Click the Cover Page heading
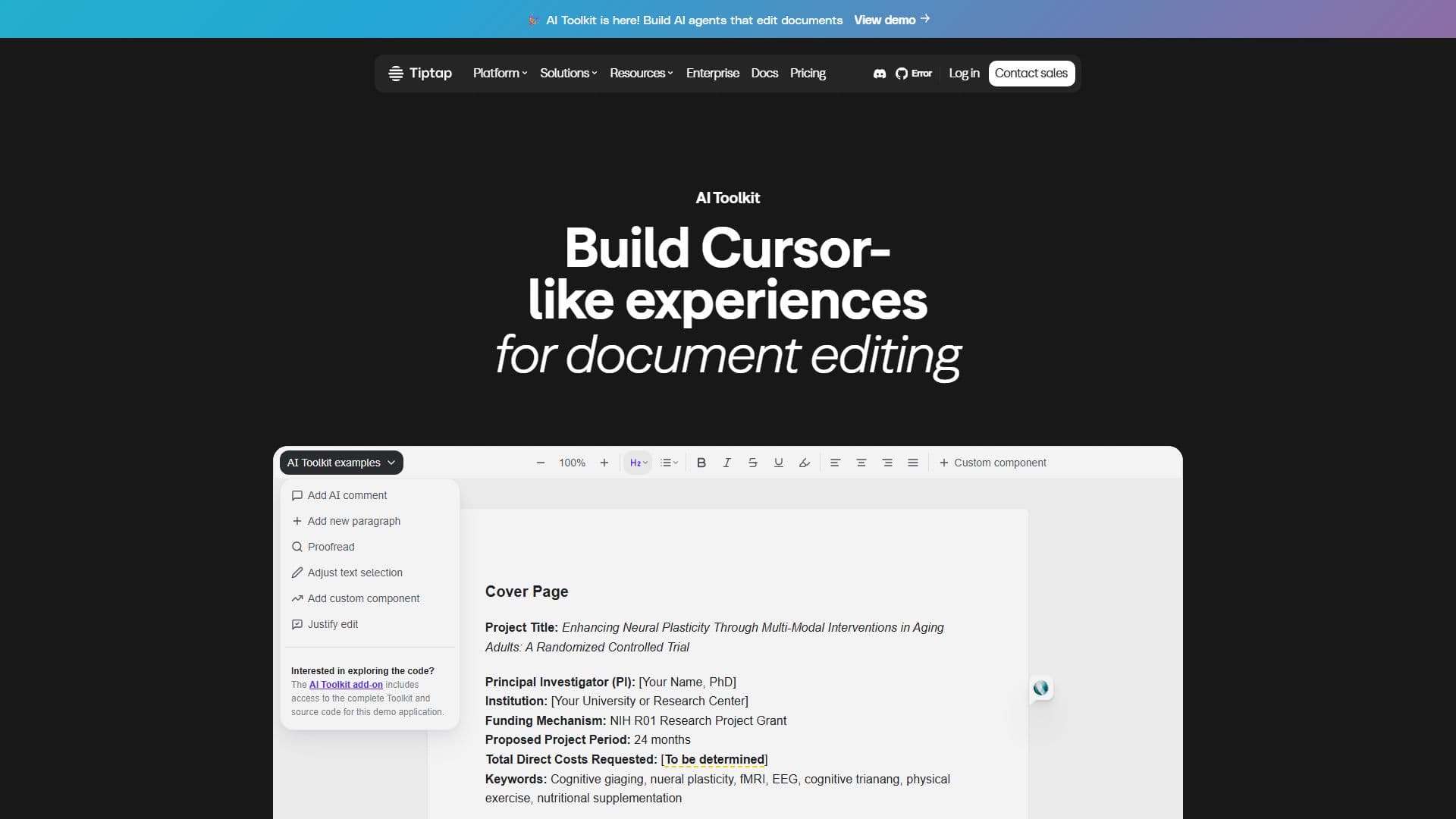The width and height of the screenshot is (1456, 819). coord(526,591)
